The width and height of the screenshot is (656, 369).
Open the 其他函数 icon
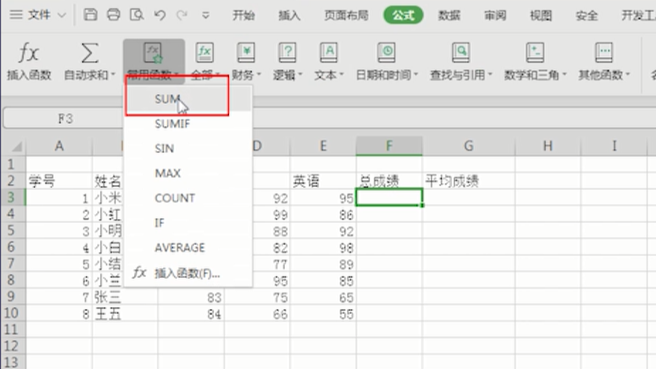[604, 53]
